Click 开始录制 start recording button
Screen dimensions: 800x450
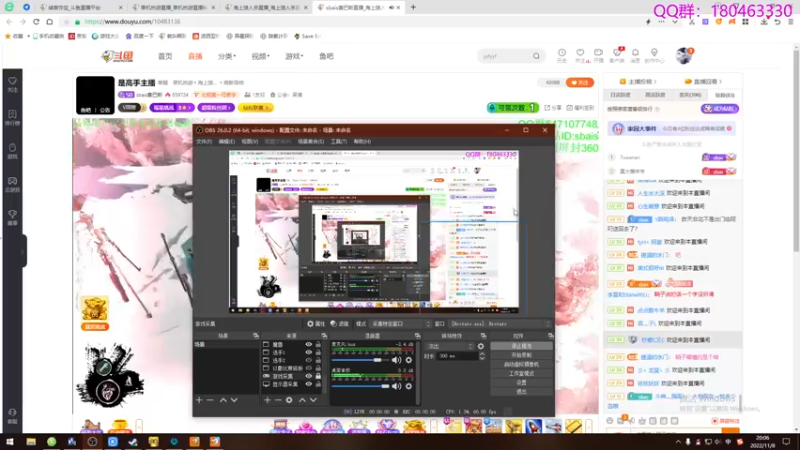[521, 355]
